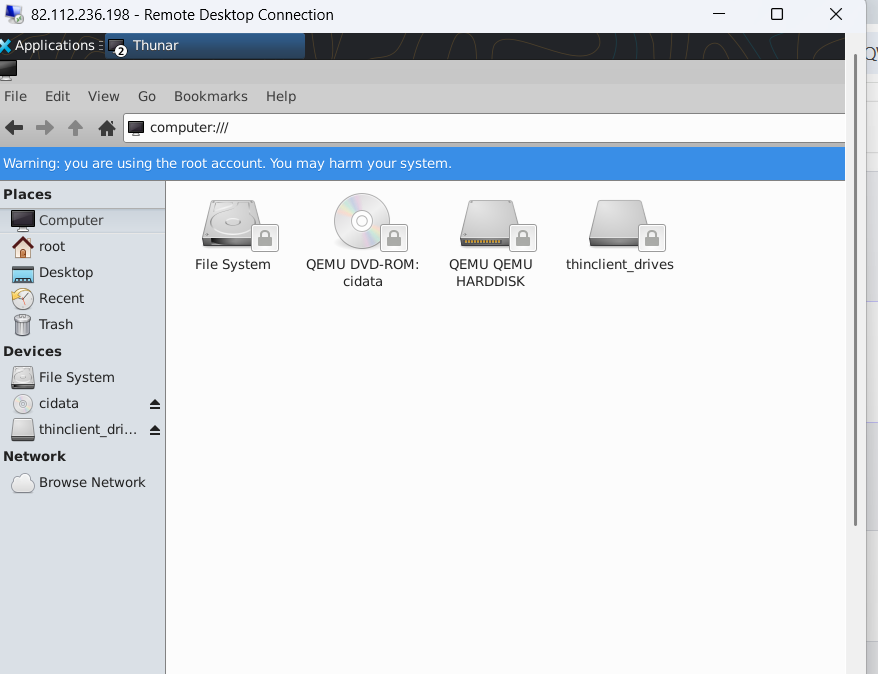Open Recent in the Places sidebar

tap(82, 298)
